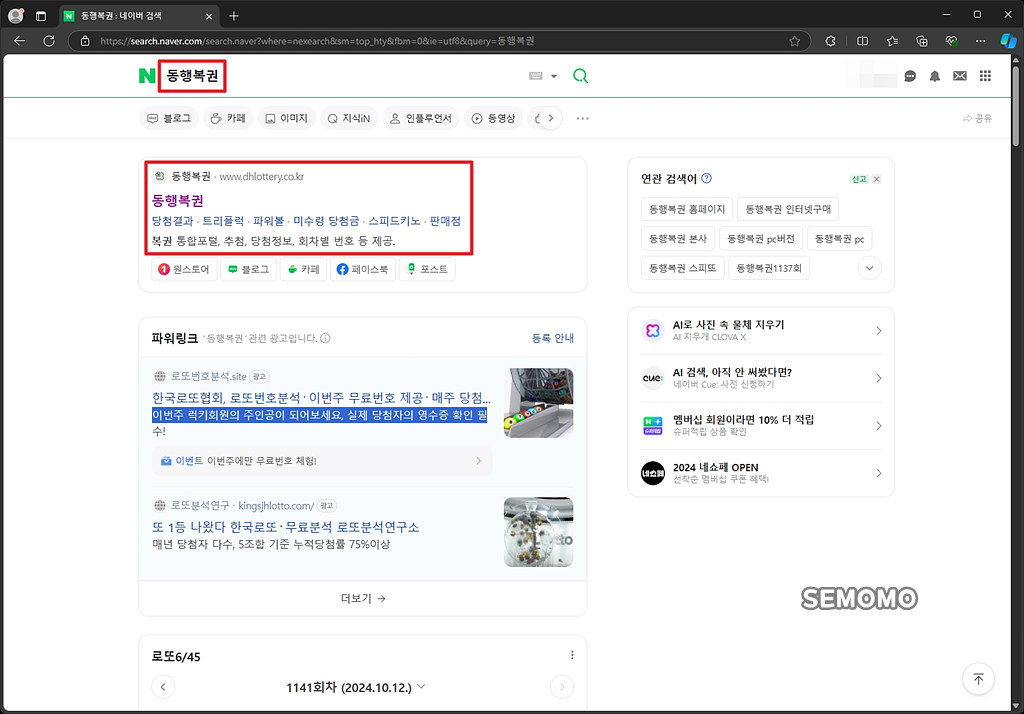Open the 트리플럭 sublink
Image resolution: width=1024 pixels, height=714 pixels.
[223, 221]
